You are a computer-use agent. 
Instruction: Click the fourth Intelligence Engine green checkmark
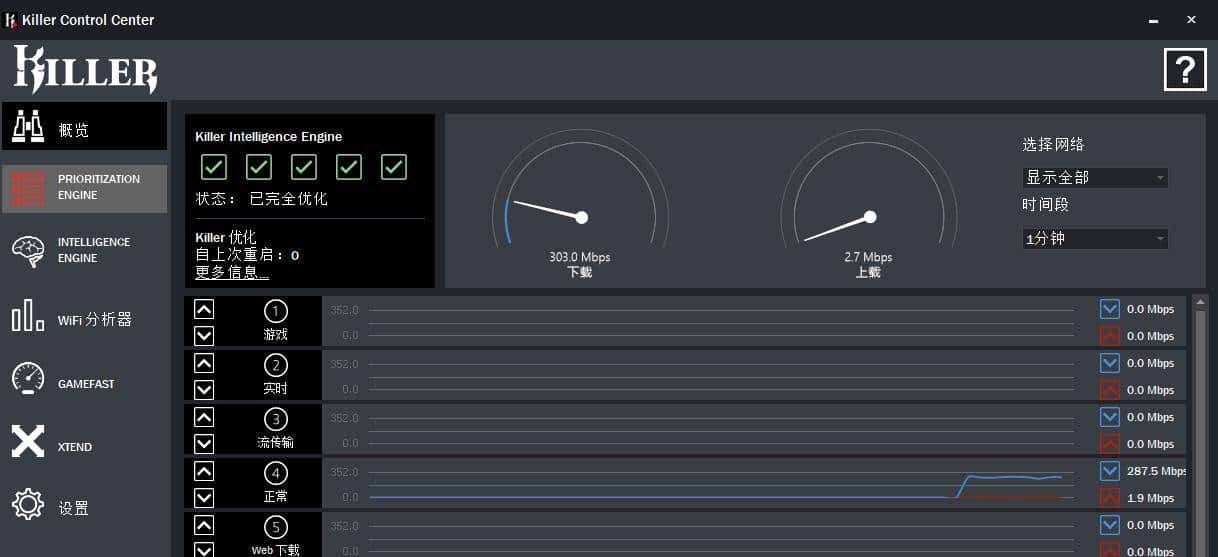349,167
